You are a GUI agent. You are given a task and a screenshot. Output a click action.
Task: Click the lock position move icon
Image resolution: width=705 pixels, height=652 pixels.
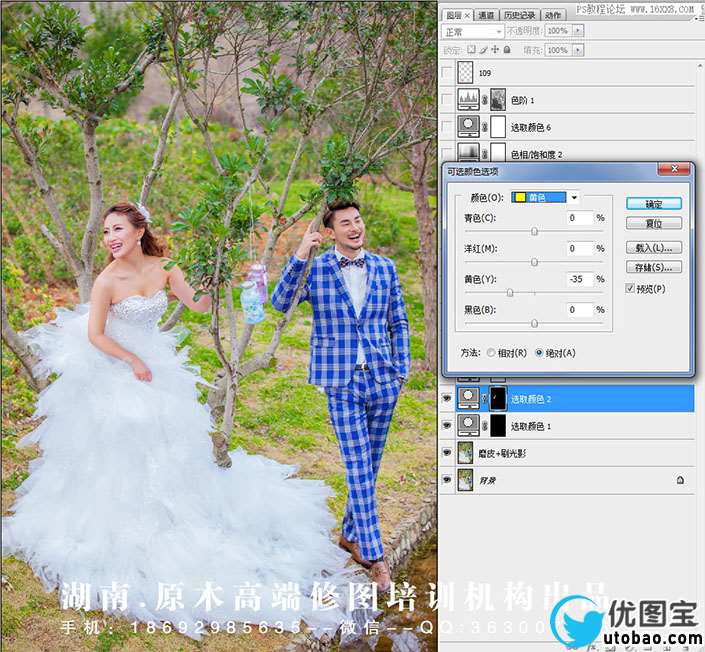[x=495, y=49]
